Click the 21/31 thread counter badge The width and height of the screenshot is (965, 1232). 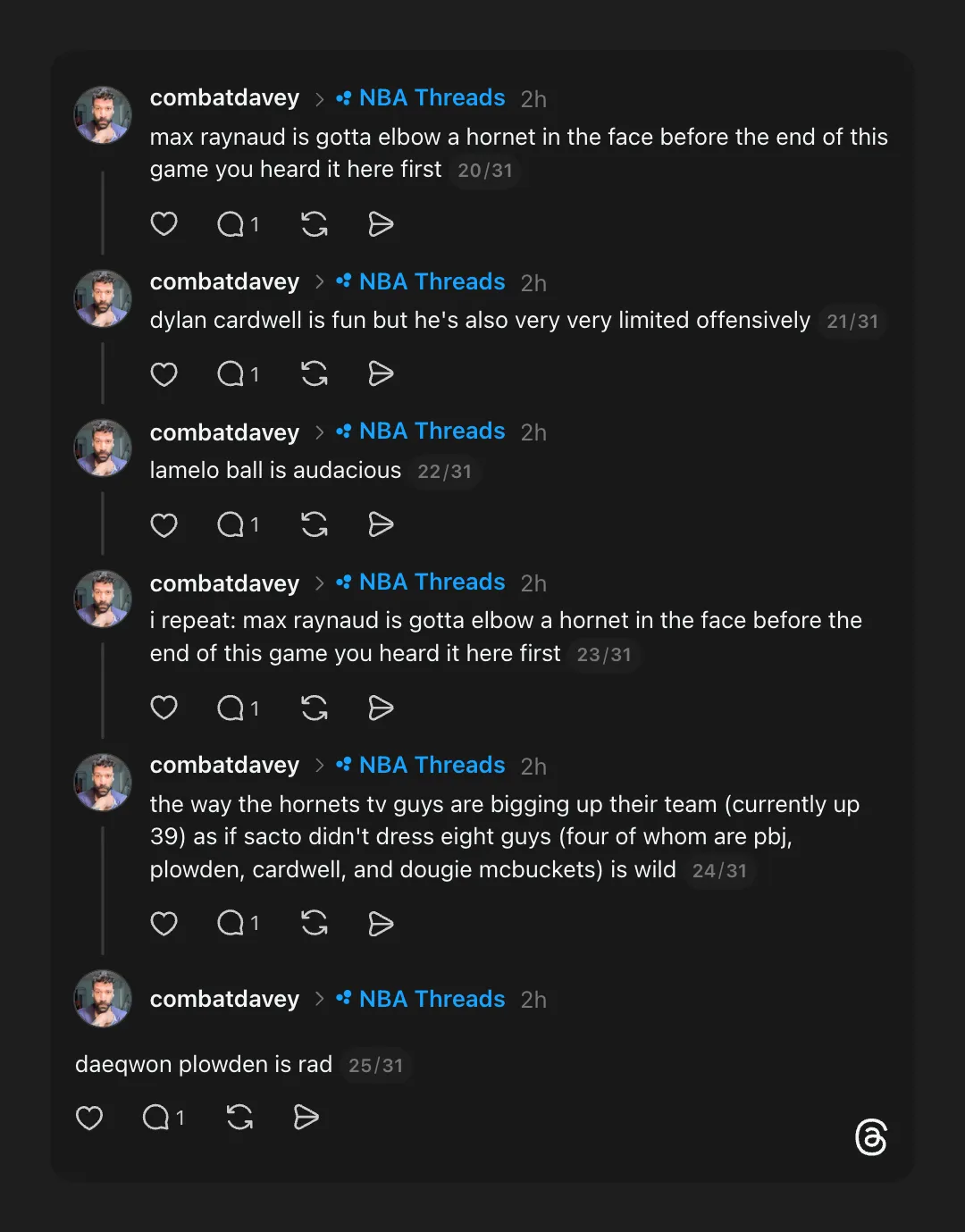pyautogui.click(x=852, y=322)
